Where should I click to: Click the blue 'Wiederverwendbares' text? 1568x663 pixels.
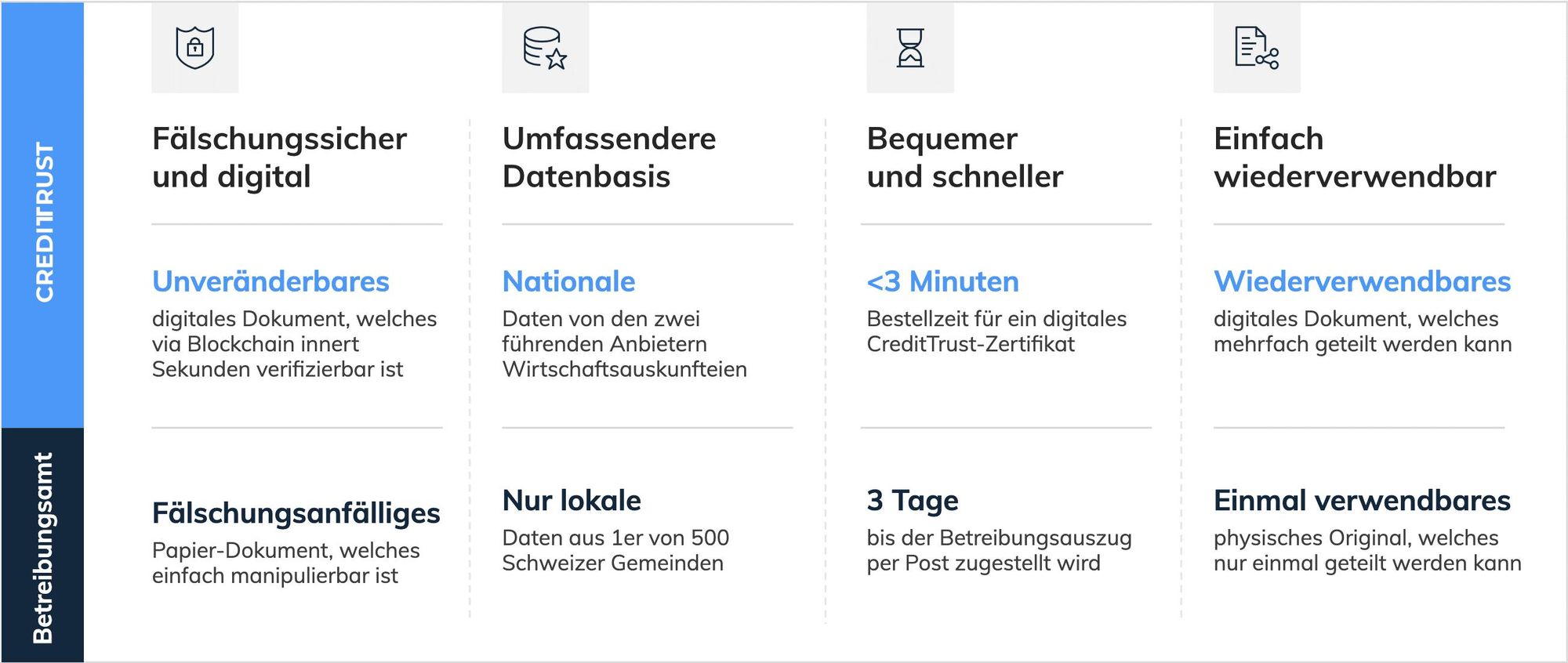[x=1362, y=281]
